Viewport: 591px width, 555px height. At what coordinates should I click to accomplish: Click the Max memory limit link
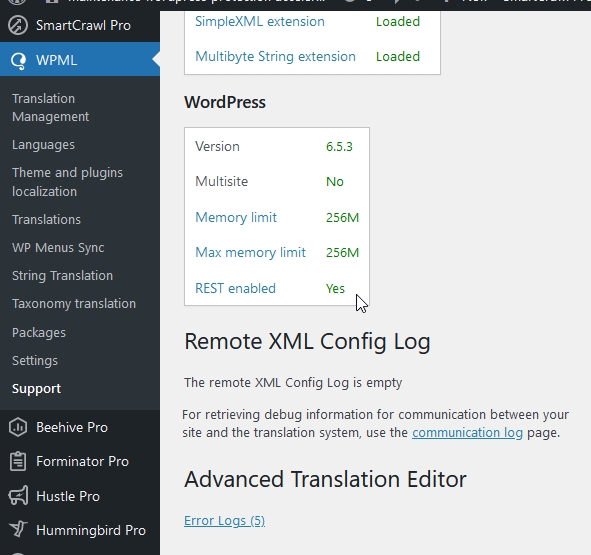tap(250, 252)
